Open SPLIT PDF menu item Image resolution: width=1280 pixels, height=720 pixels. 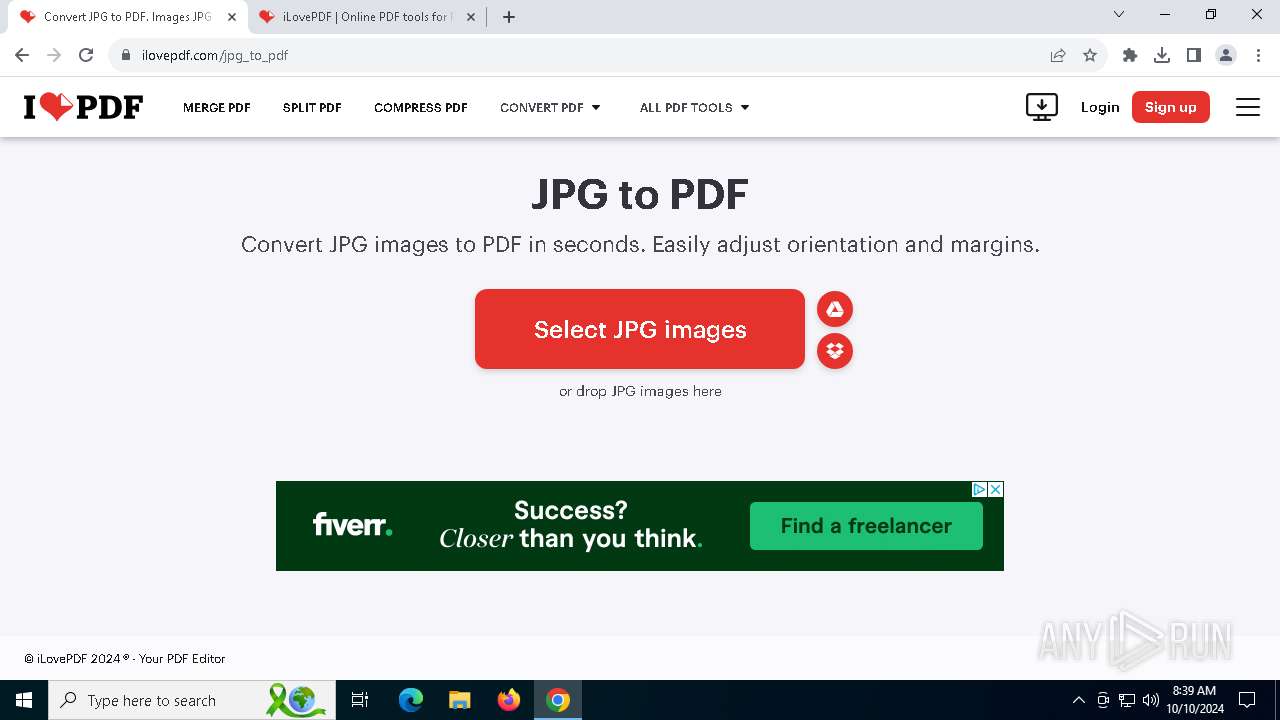click(312, 107)
